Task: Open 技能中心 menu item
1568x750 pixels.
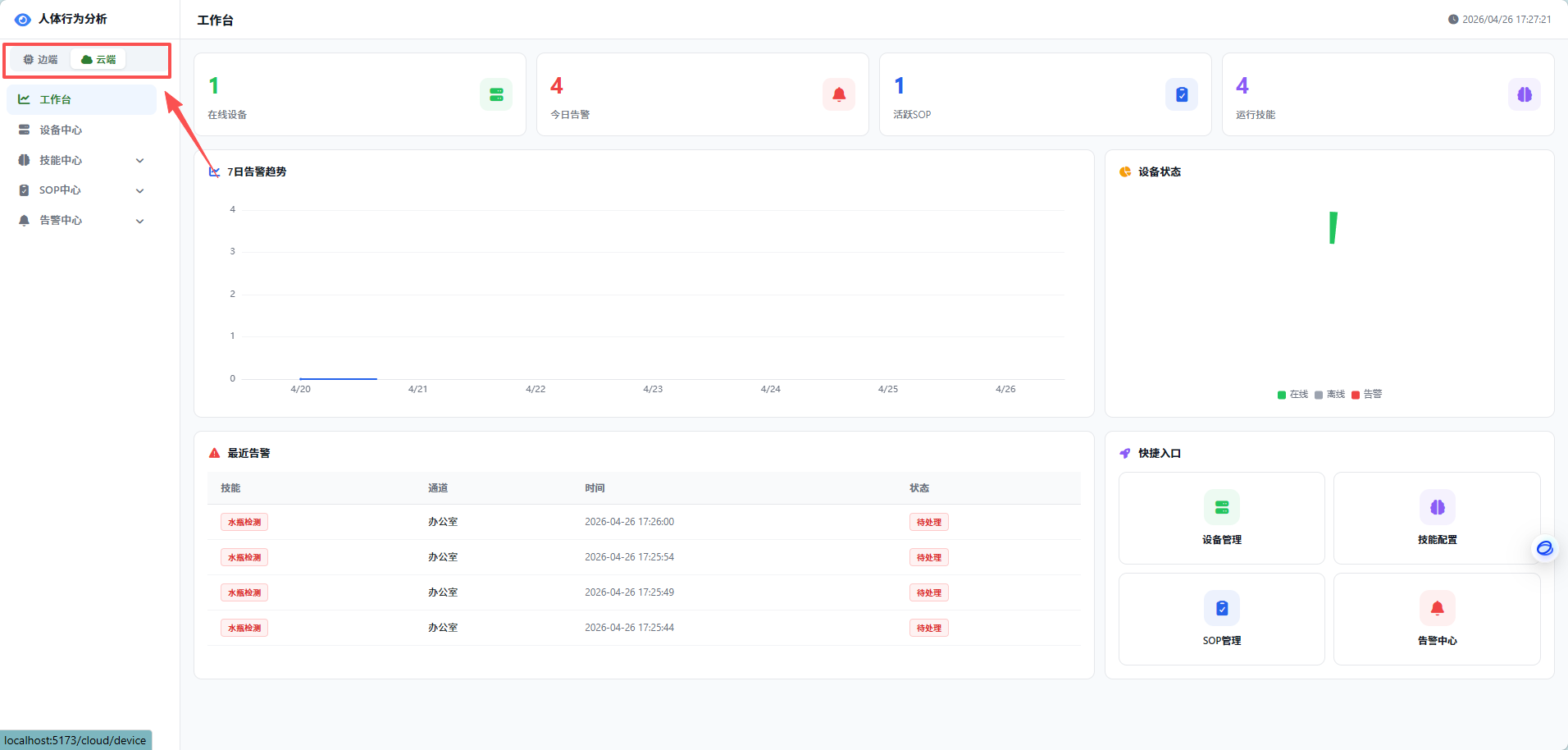Action: (81, 160)
